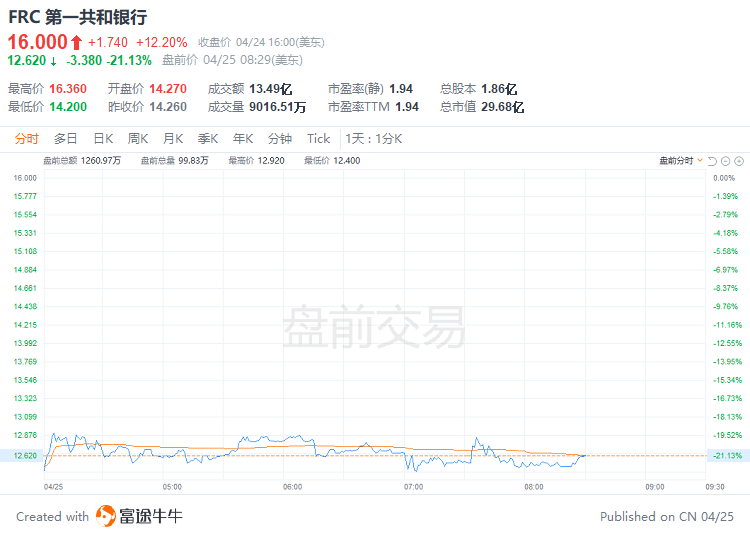Click the -21.13% axis label on right
Image resolution: width=750 pixels, height=537 pixels.
tap(728, 456)
